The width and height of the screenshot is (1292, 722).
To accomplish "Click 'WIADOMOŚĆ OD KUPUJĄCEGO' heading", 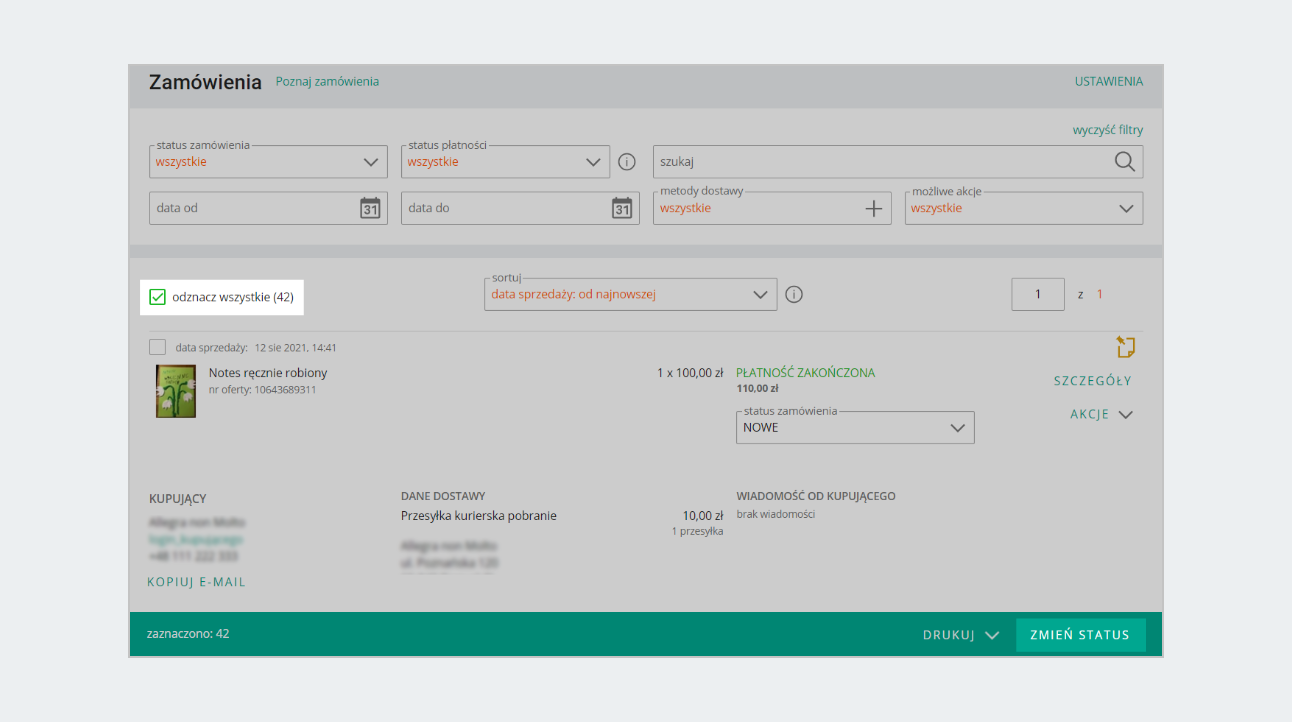I will pyautogui.click(x=816, y=496).
